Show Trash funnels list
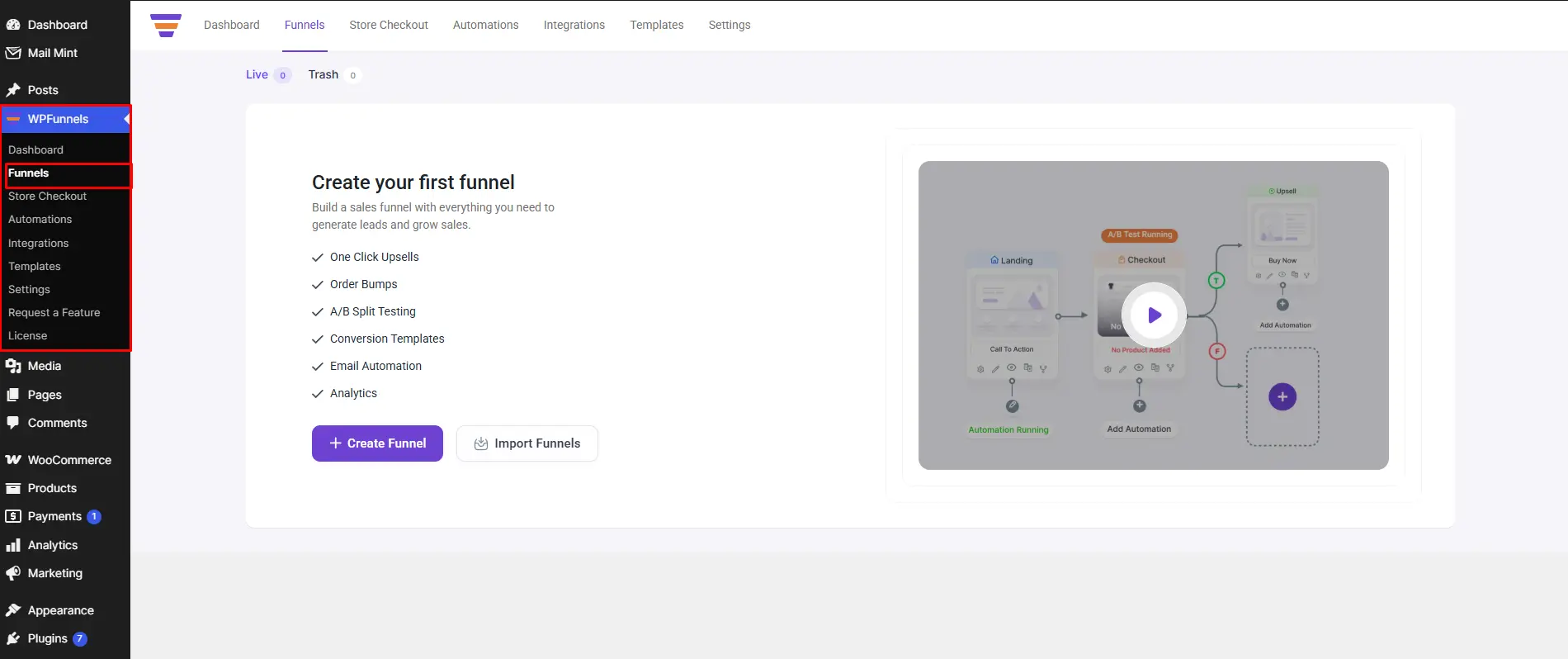The height and width of the screenshot is (659, 1568). [334, 74]
